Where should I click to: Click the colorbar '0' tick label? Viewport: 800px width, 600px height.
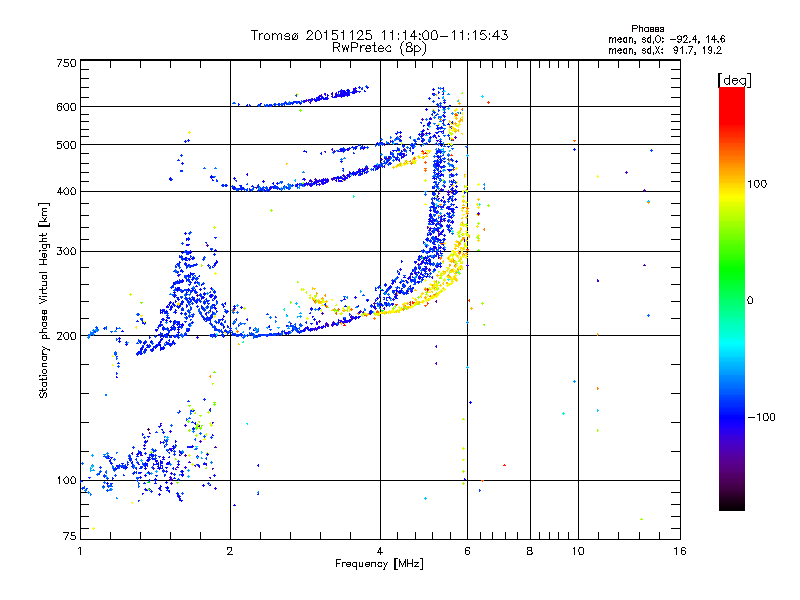click(750, 301)
